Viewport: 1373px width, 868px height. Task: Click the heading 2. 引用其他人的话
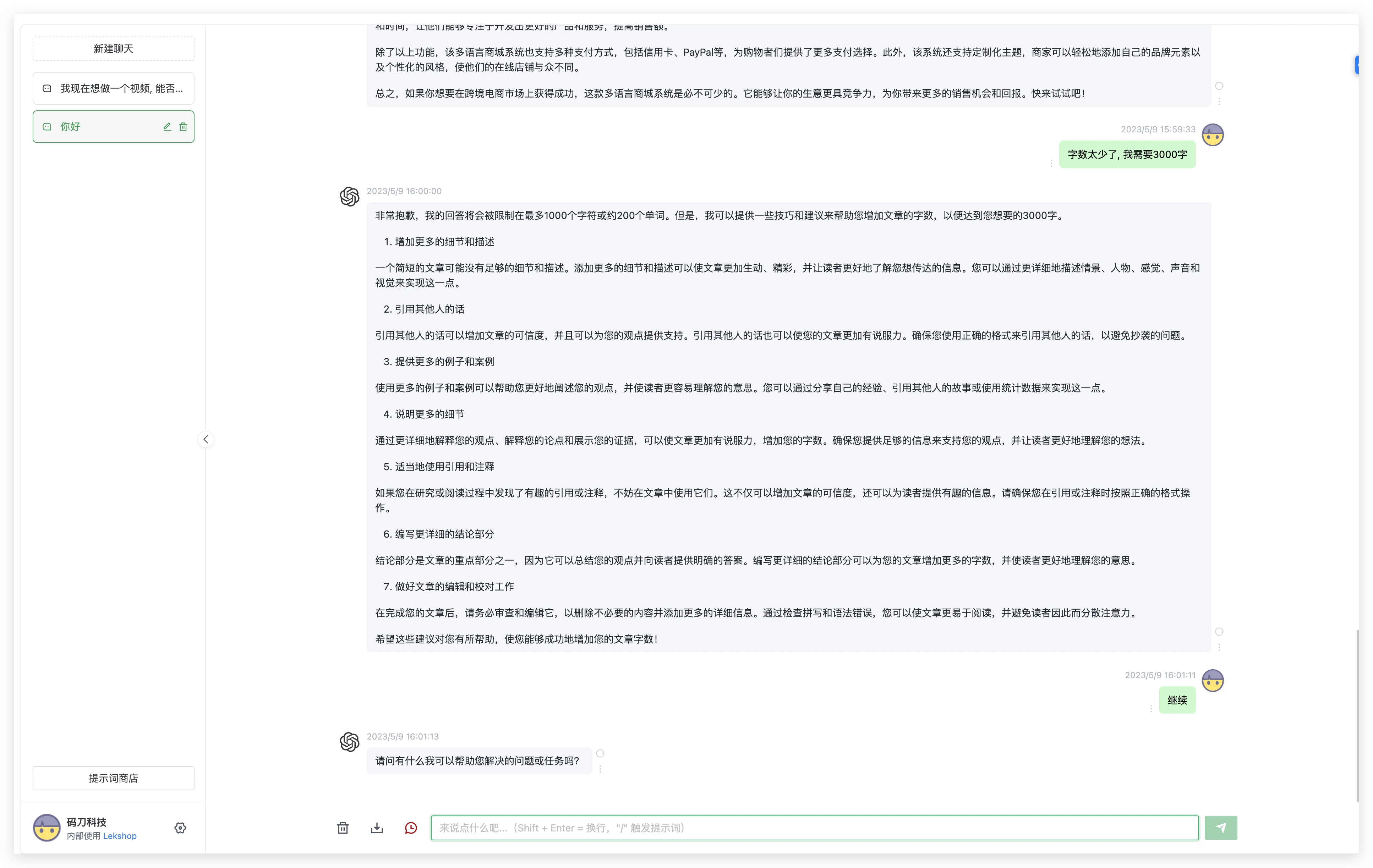coord(423,309)
